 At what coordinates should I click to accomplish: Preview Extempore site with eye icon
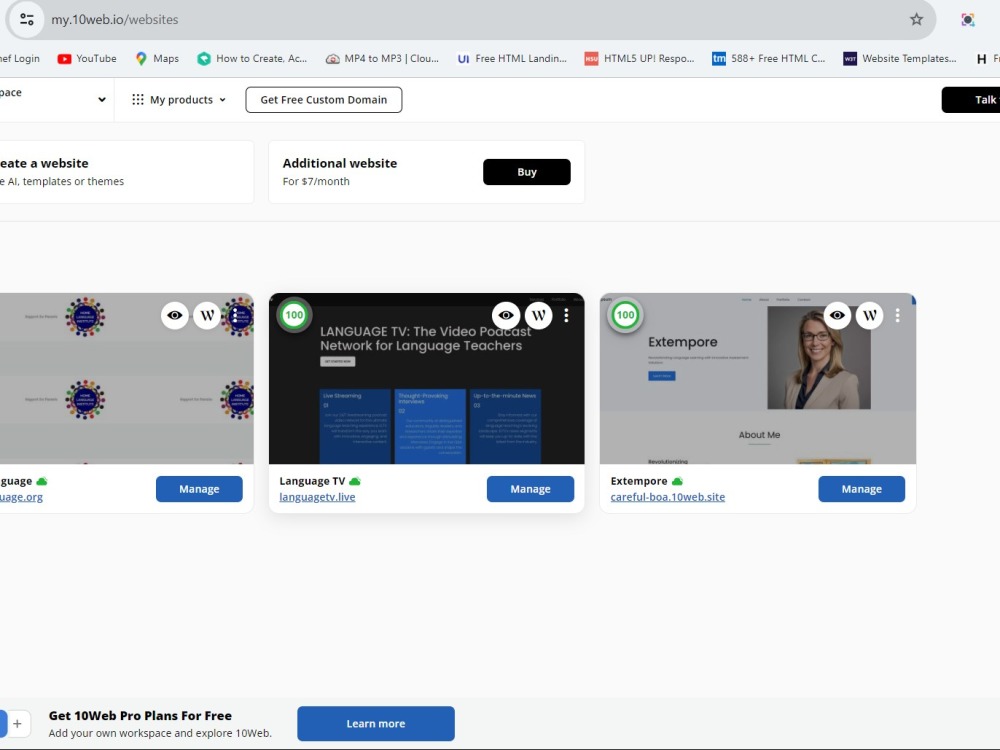coord(837,315)
